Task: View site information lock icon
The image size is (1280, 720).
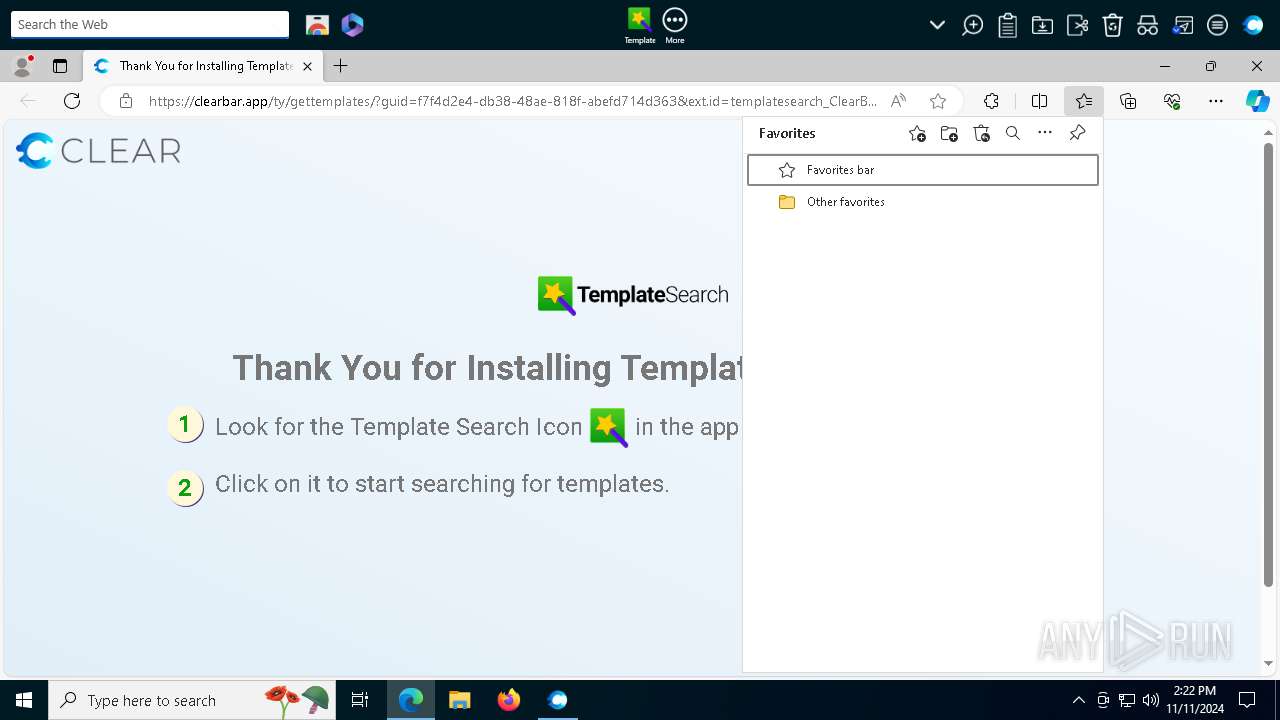Action: (x=125, y=101)
